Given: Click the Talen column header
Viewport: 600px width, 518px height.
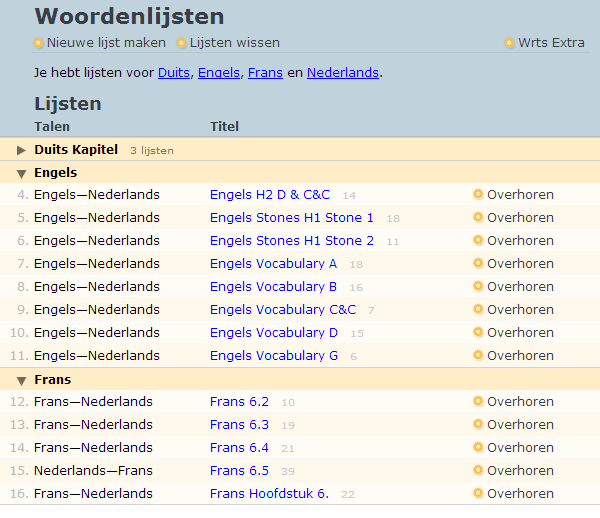Looking at the screenshot, I should click(52, 127).
